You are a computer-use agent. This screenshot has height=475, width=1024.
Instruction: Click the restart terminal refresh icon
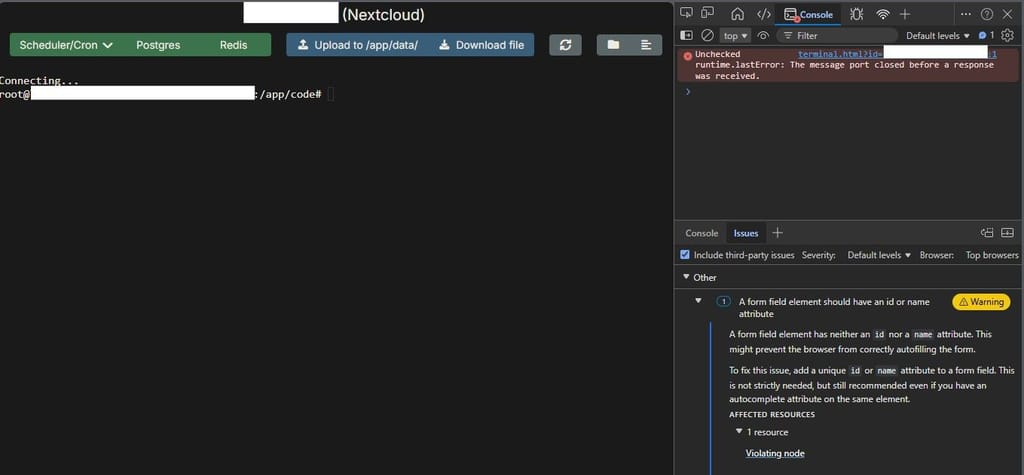click(x=565, y=45)
